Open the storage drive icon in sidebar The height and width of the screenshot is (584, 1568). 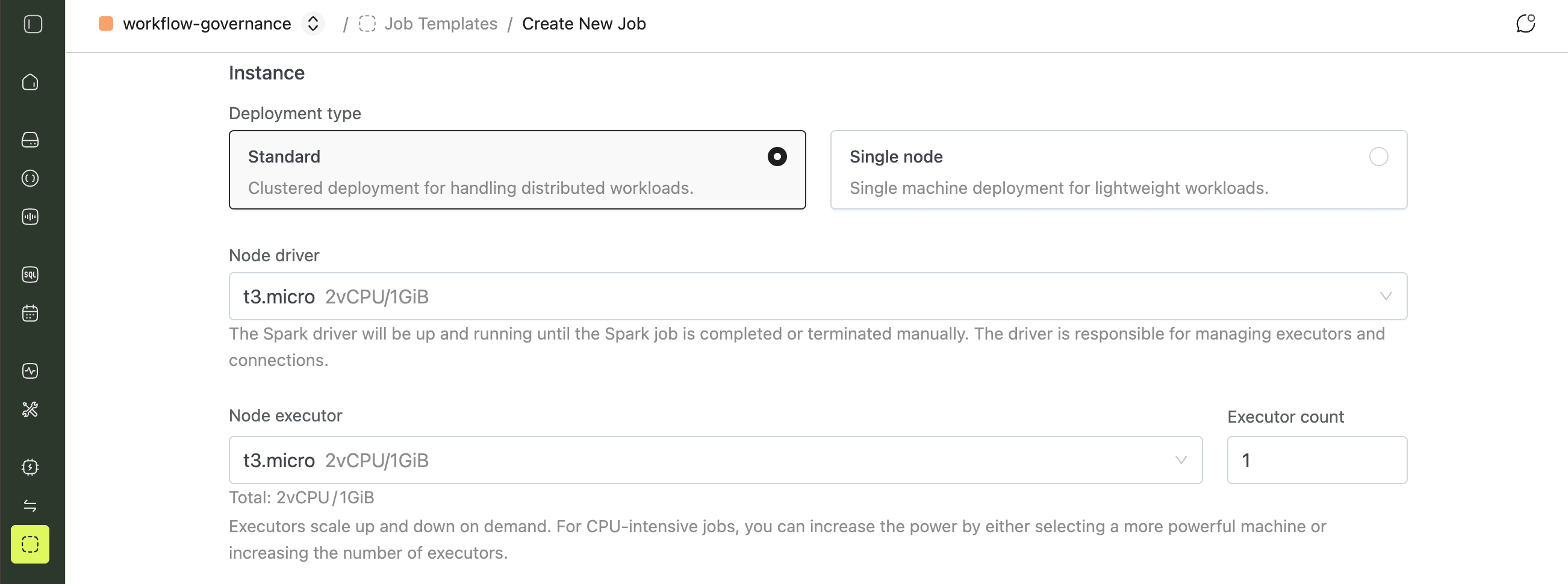tap(30, 139)
